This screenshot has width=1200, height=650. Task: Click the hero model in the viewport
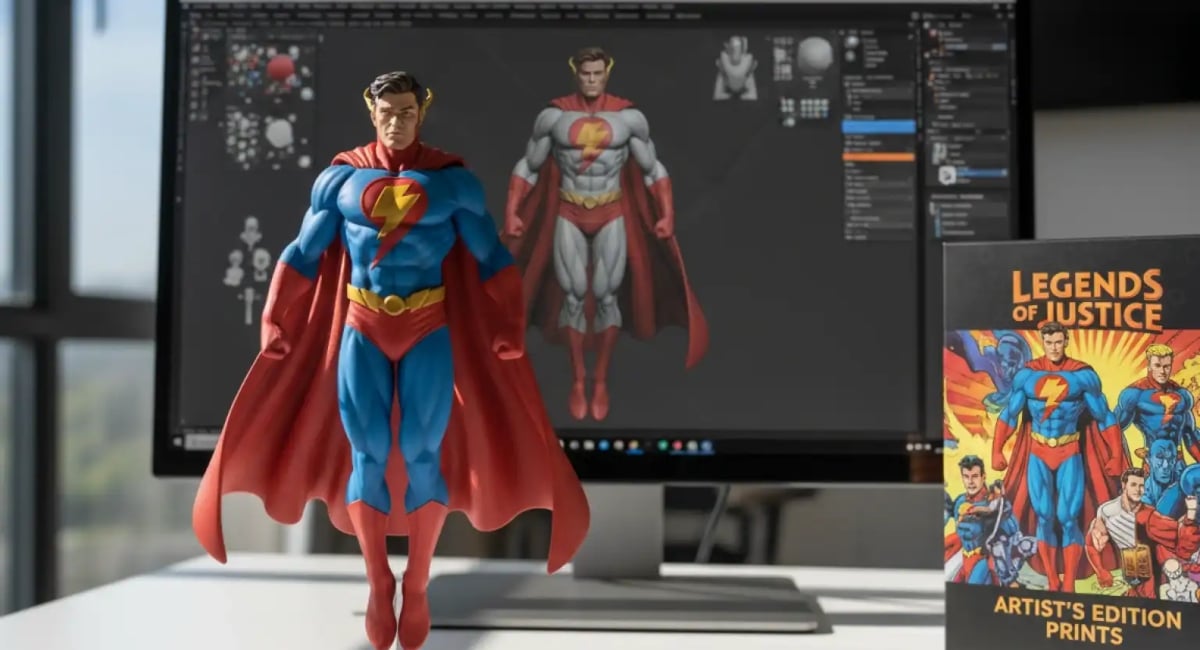590,230
